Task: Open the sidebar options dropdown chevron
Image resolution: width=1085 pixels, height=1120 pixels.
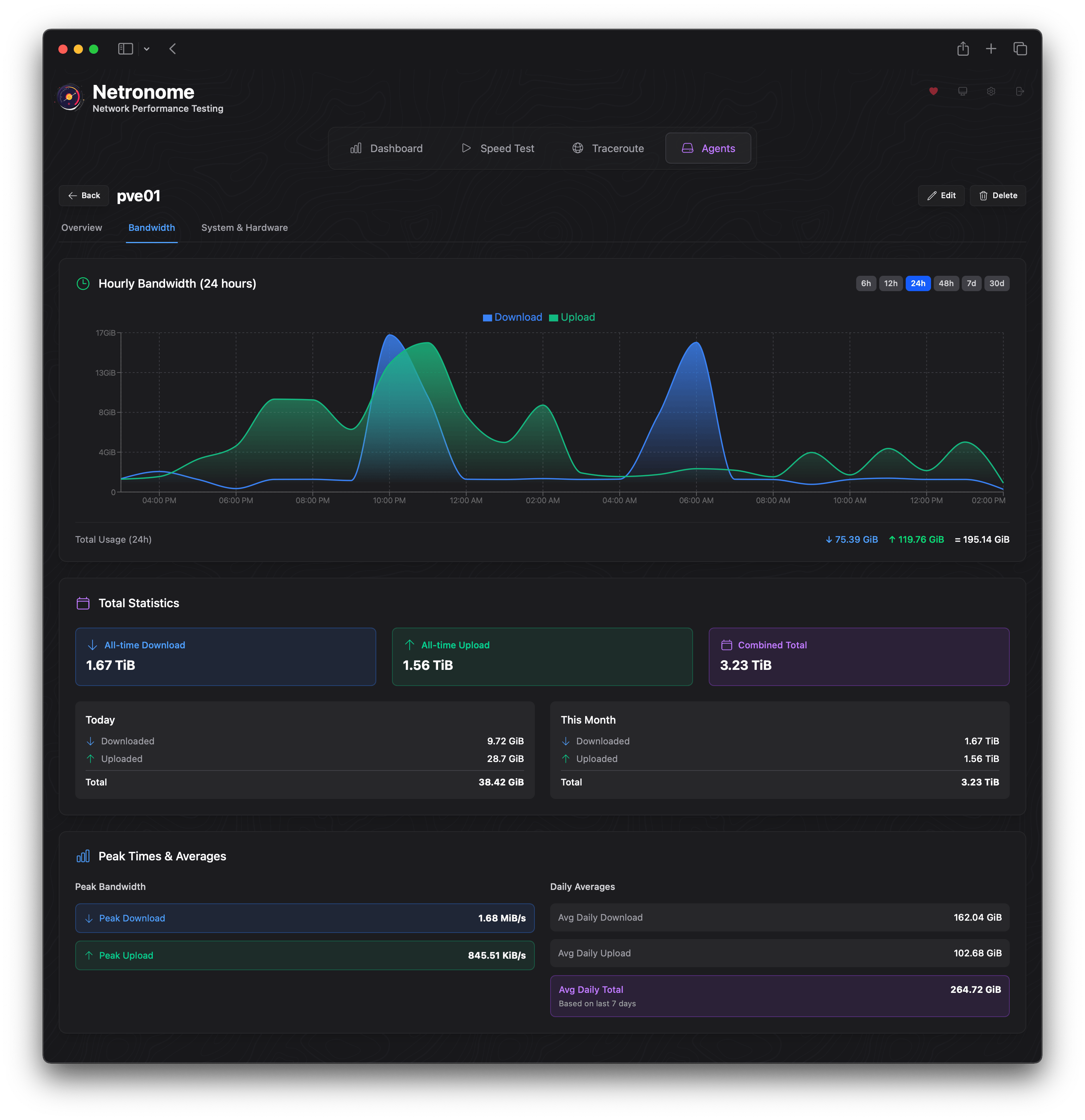Action: pos(147,49)
